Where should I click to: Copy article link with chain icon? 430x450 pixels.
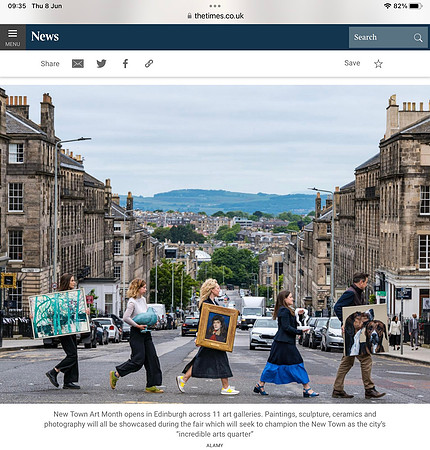pyautogui.click(x=149, y=63)
